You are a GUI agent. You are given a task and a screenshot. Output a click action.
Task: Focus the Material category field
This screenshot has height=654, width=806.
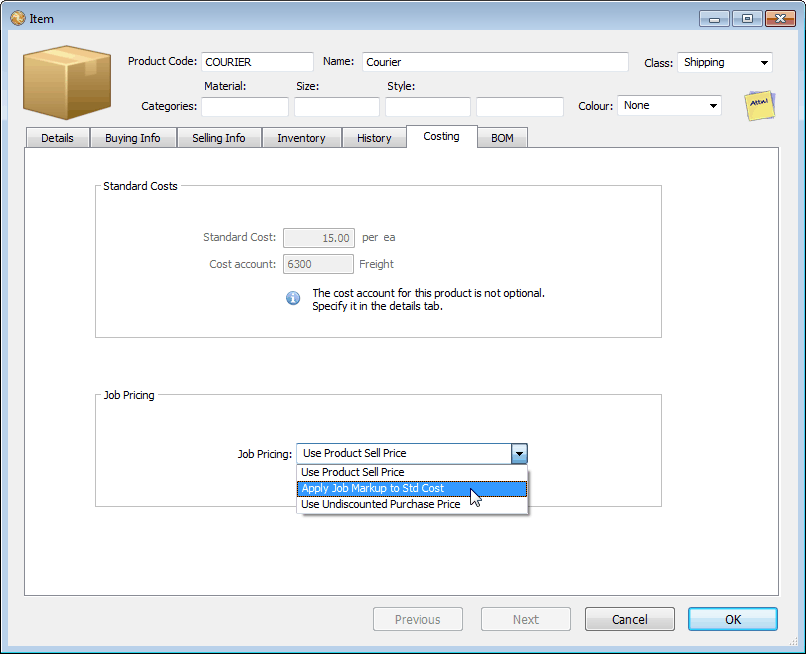[x=245, y=107]
